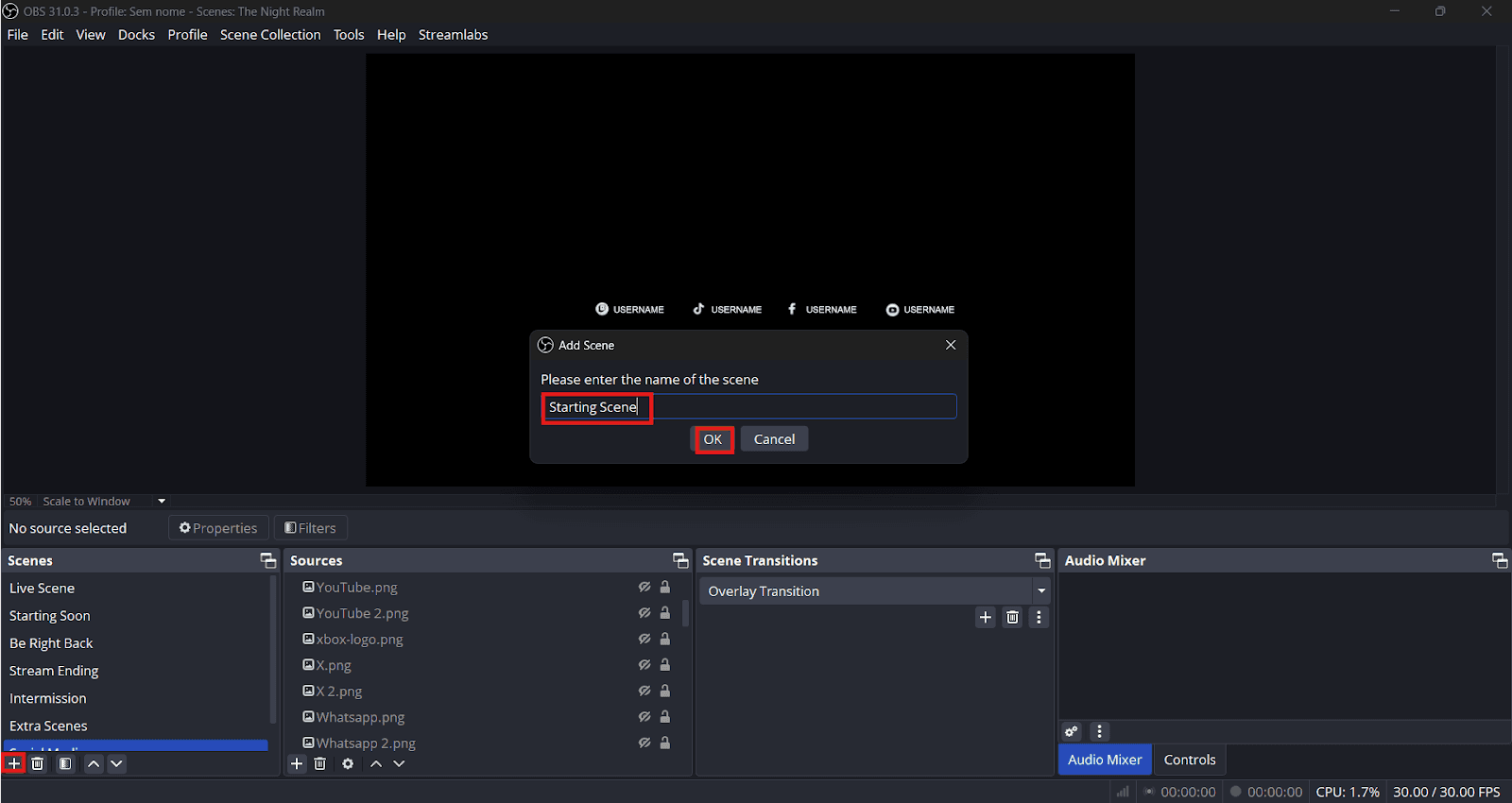1512x803 pixels.
Task: Move source down arrow in Sources dock
Action: pos(399,763)
